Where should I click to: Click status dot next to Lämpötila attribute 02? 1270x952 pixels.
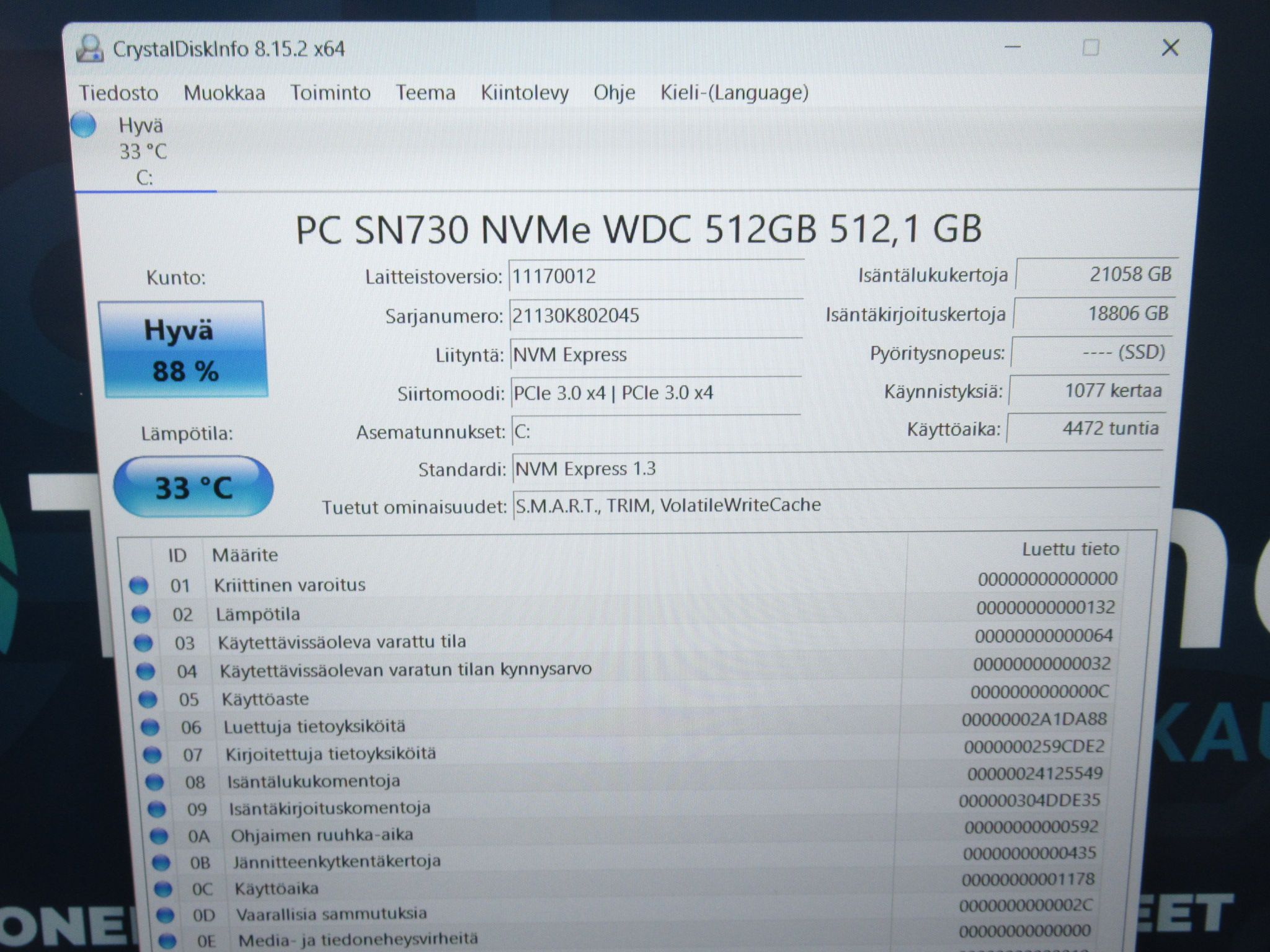coord(141,614)
